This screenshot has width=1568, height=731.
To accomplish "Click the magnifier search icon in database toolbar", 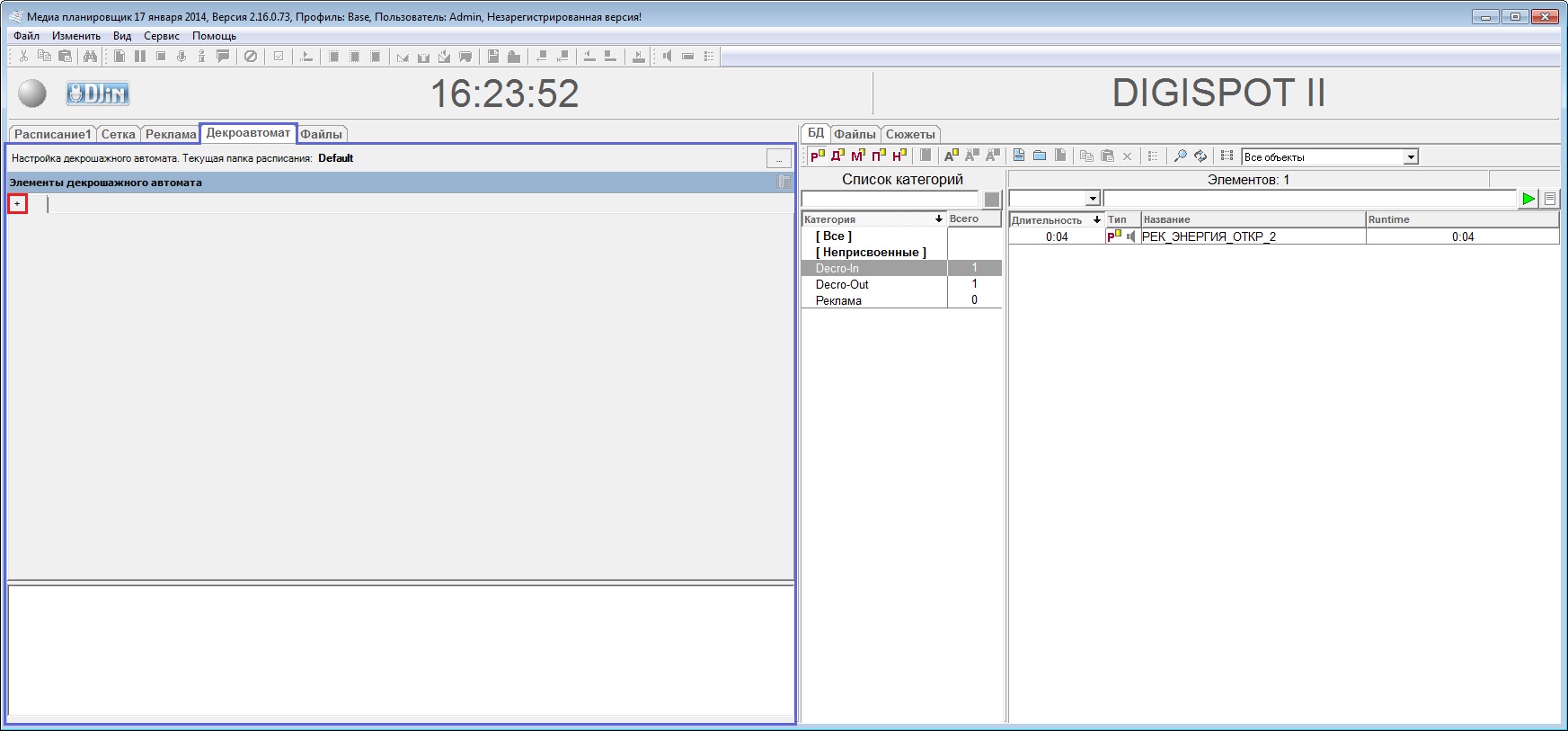I will (x=1180, y=156).
